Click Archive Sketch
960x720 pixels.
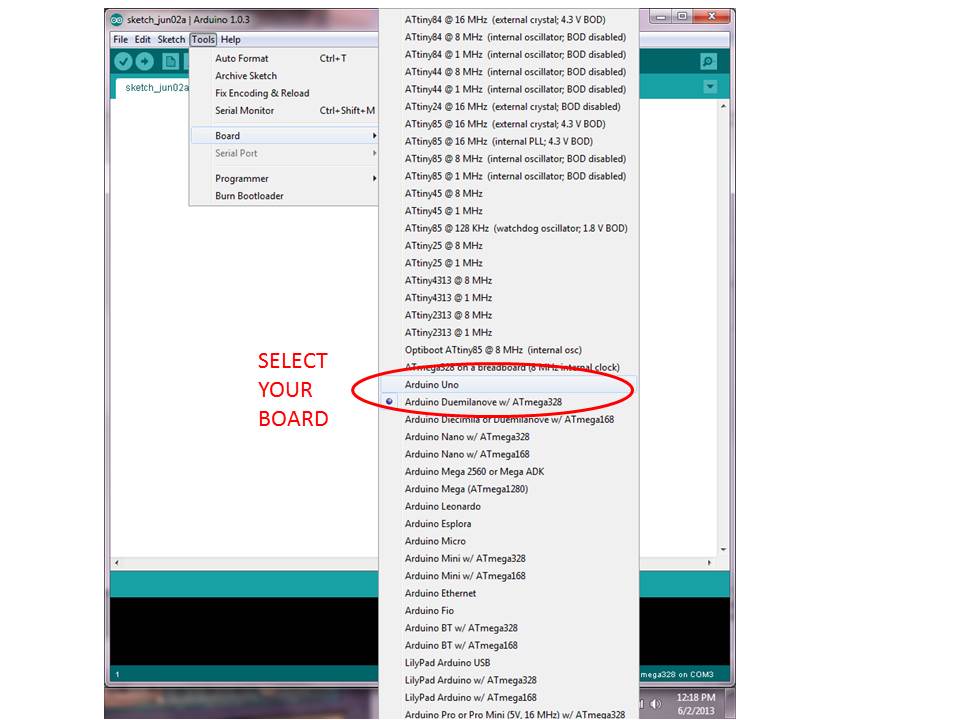pos(243,75)
